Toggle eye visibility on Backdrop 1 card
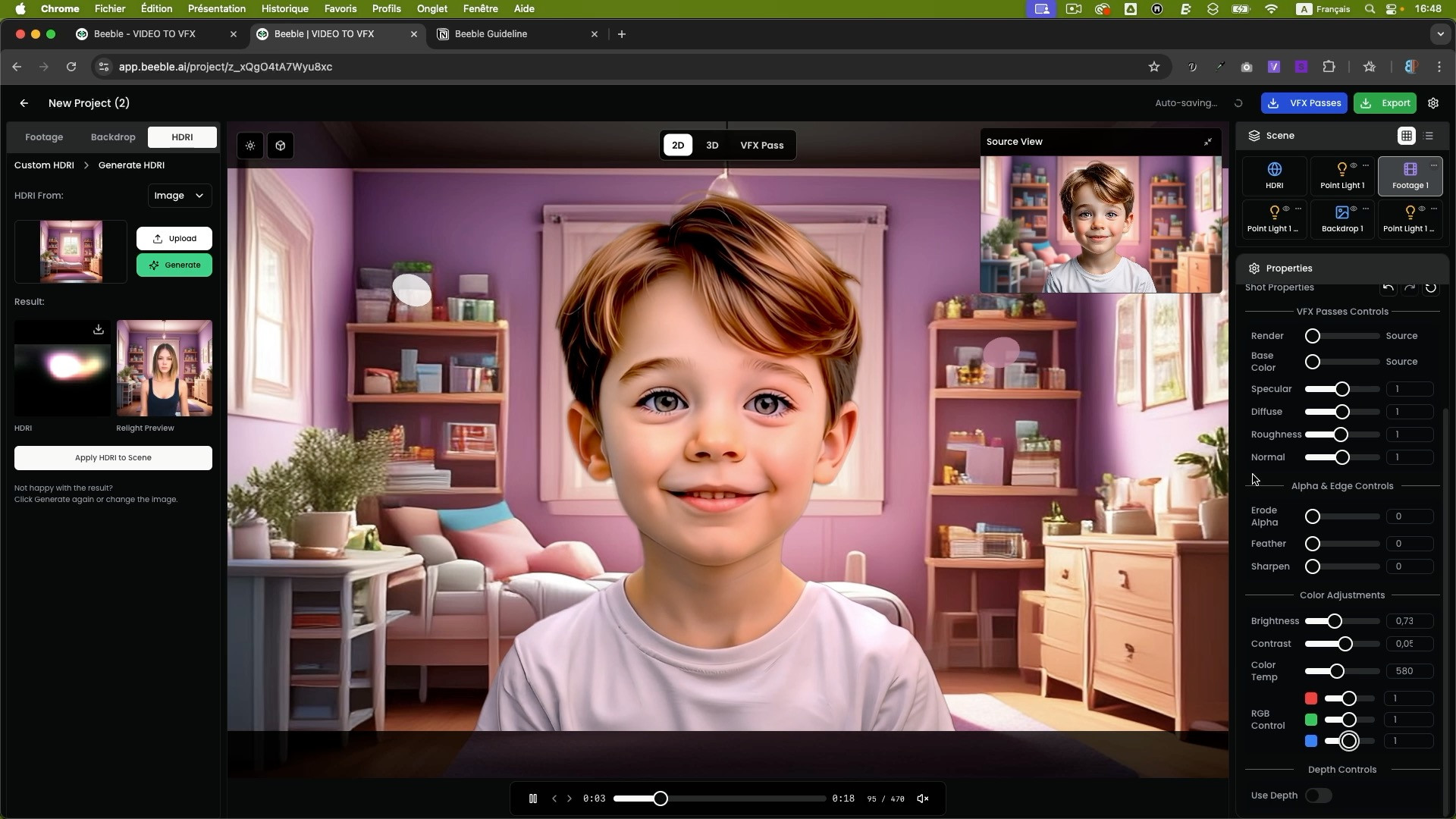This screenshot has width=1456, height=819. pyautogui.click(x=1354, y=209)
